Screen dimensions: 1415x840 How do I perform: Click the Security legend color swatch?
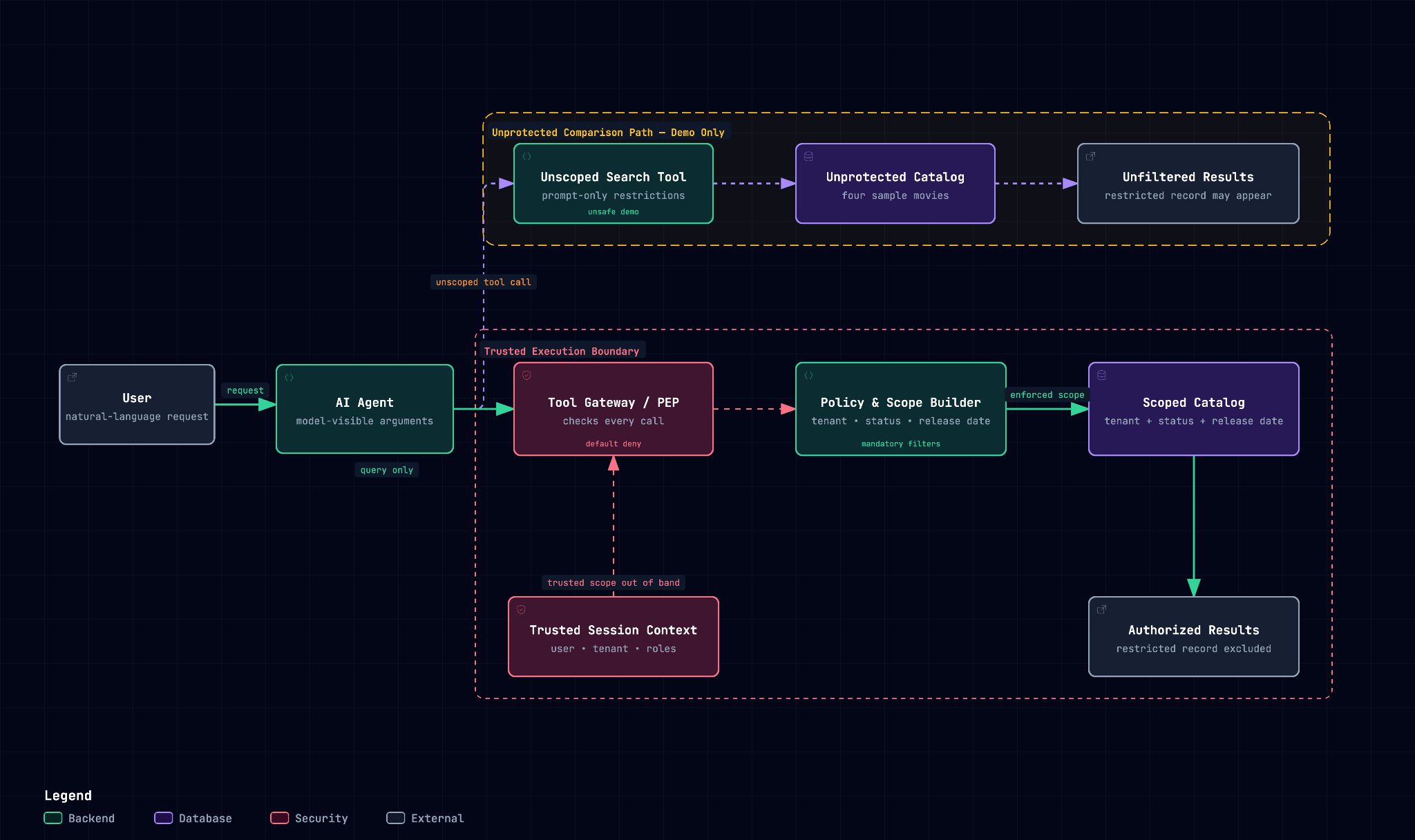[280, 818]
